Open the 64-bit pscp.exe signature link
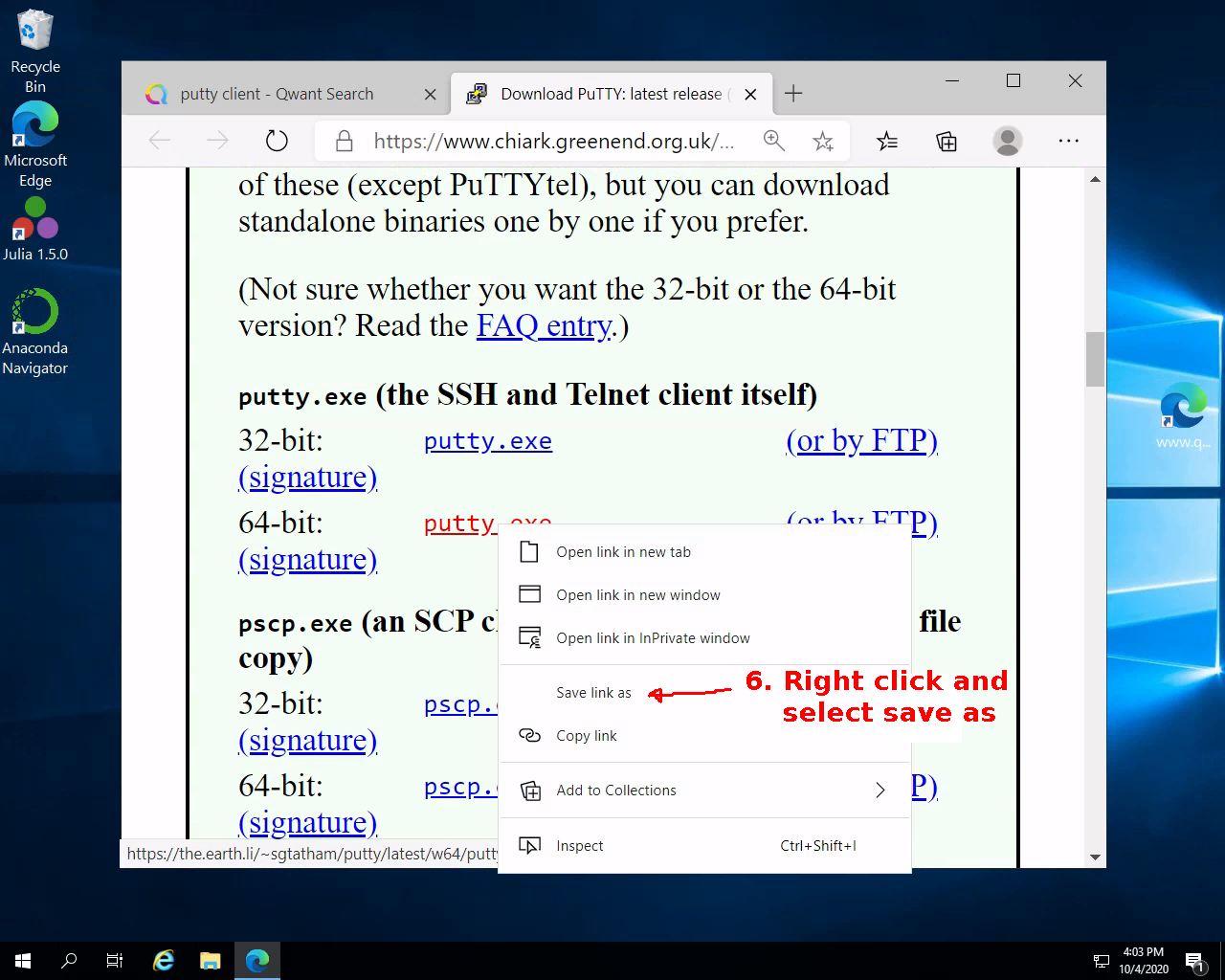The height and width of the screenshot is (980, 1225). pos(307,822)
